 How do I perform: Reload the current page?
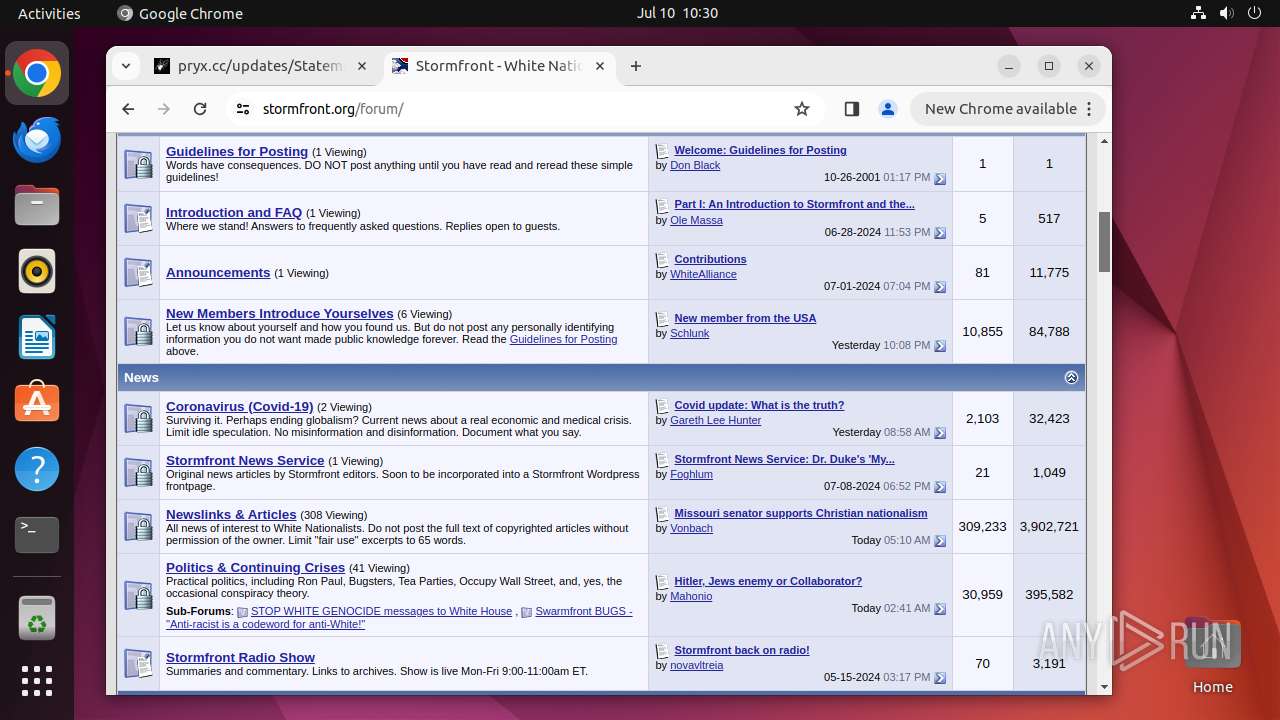(x=200, y=109)
